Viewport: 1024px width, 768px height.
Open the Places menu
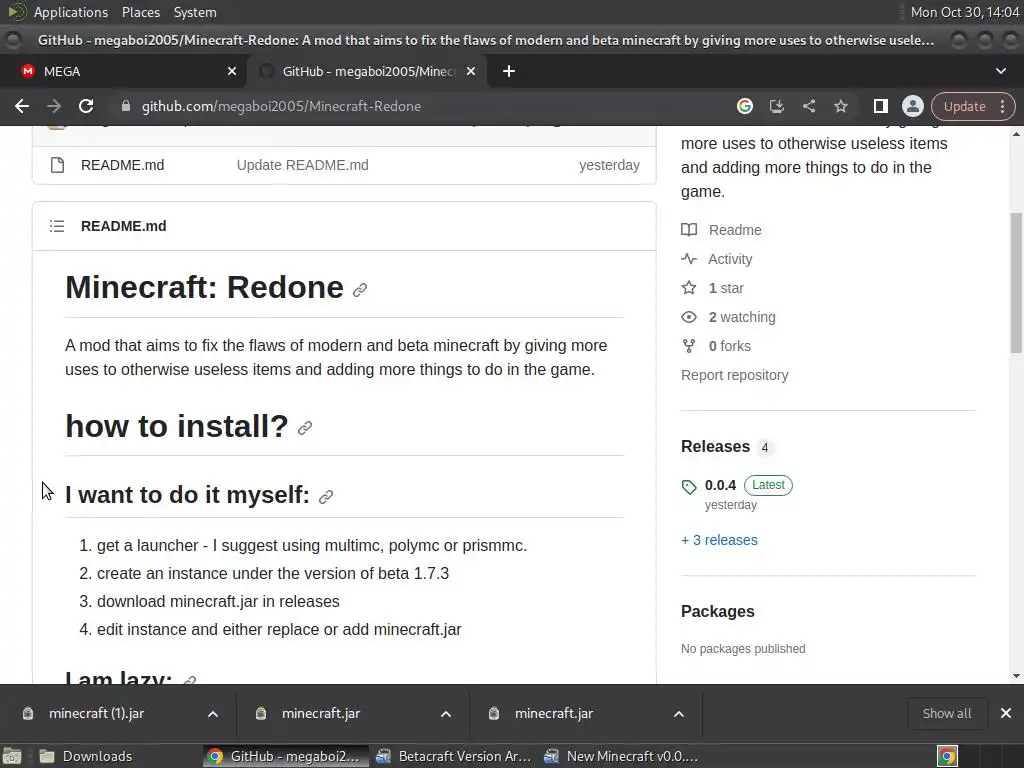tap(140, 12)
